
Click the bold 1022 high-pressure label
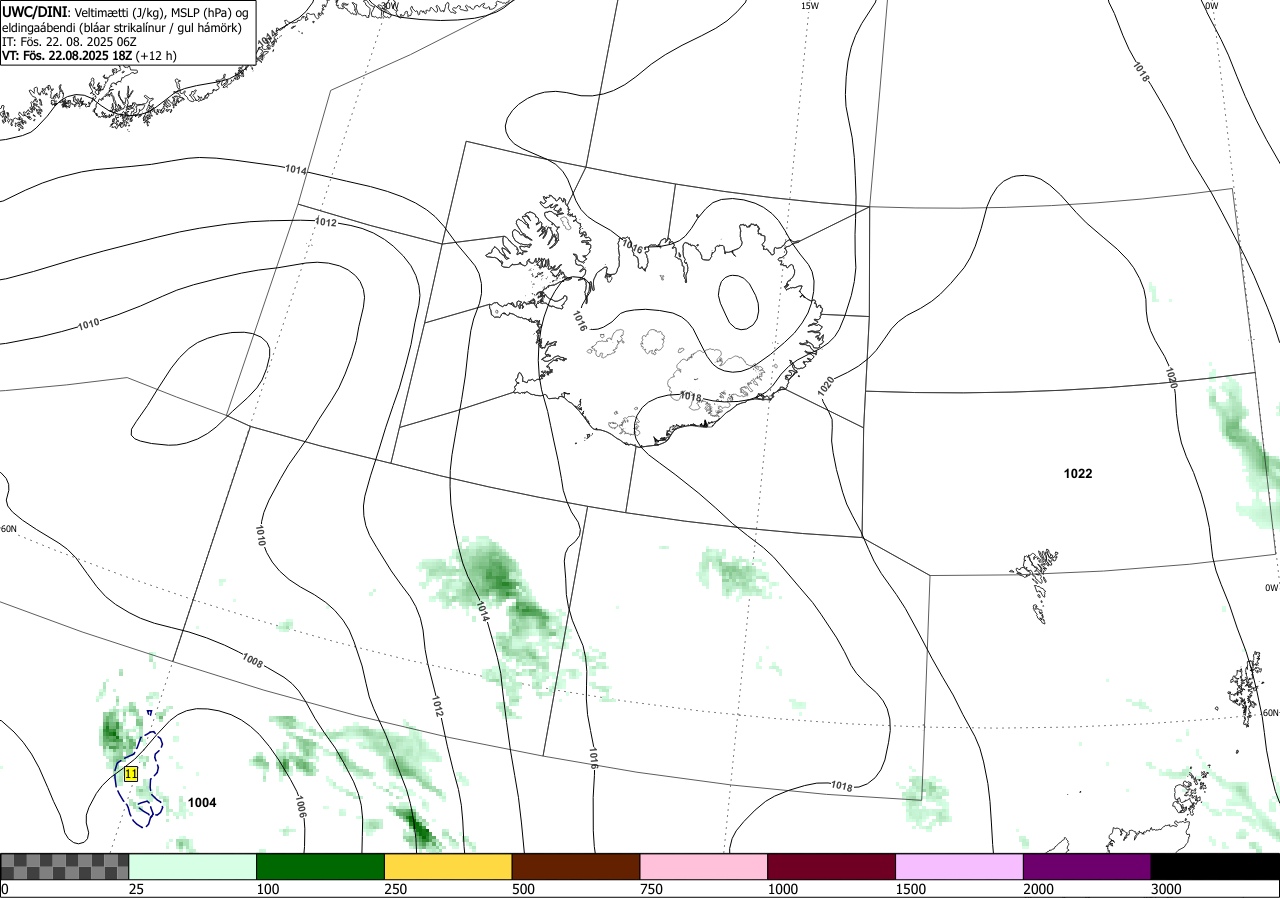pyautogui.click(x=1078, y=474)
